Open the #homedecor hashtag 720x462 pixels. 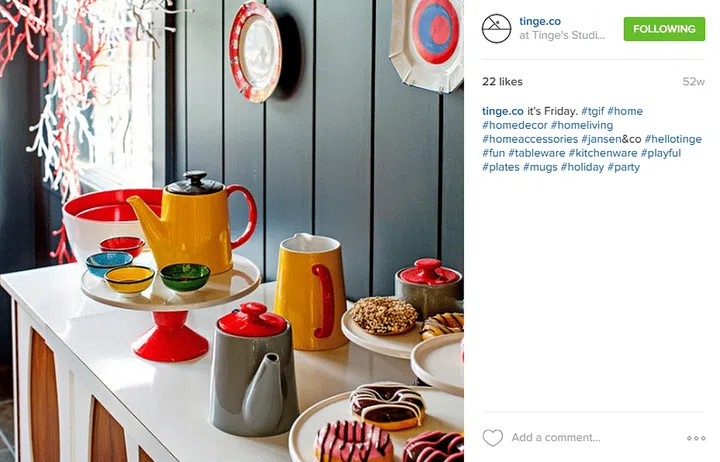tap(515, 125)
